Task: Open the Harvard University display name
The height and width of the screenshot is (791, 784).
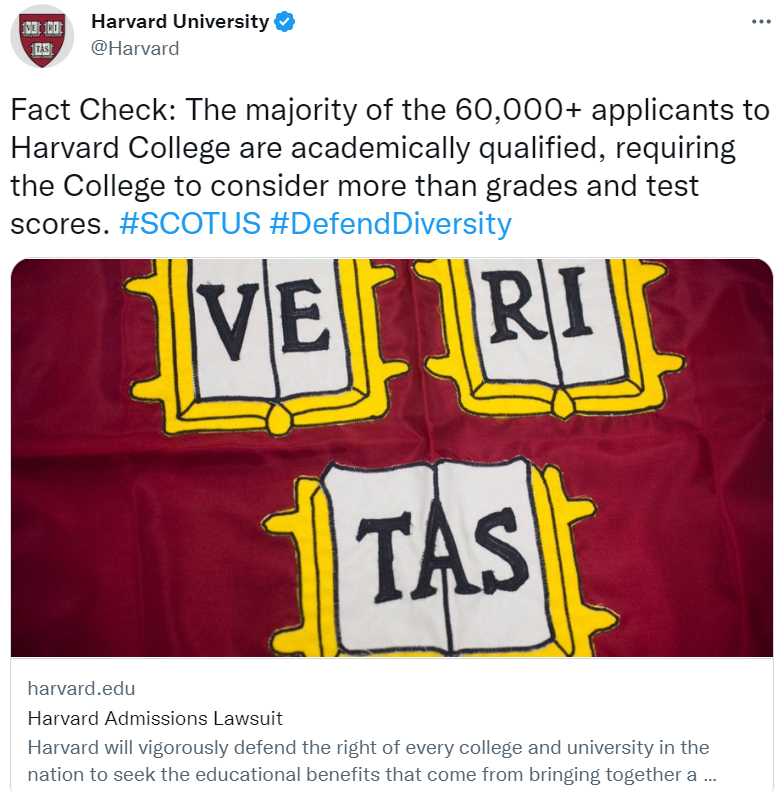Action: click(180, 22)
